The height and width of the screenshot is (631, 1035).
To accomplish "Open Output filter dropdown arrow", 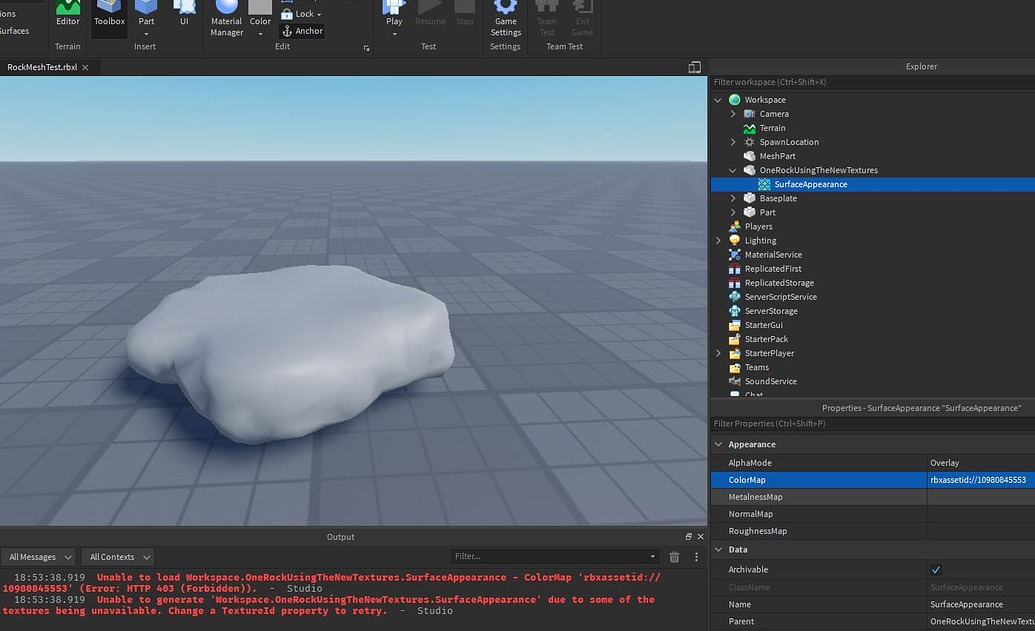I will [652, 556].
